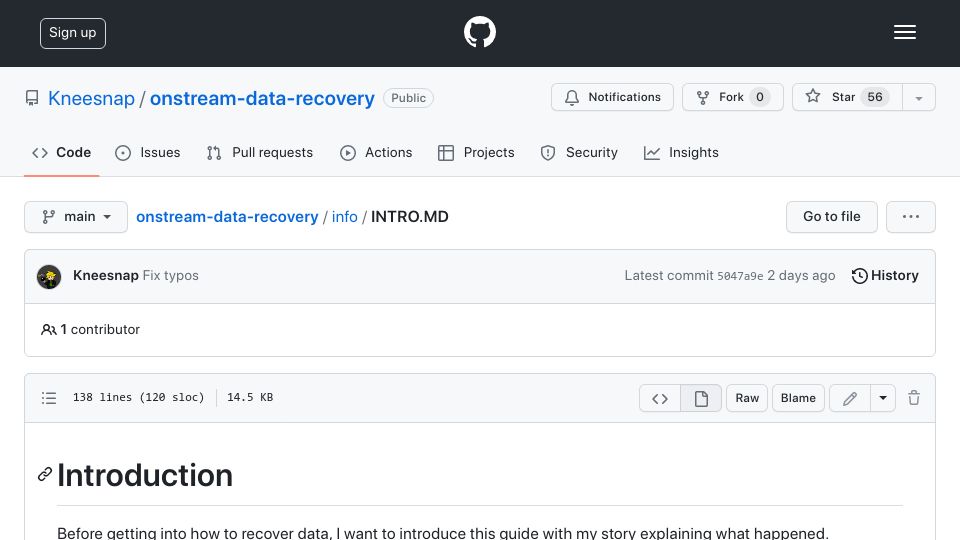Open the table of contents outline icon
The height and width of the screenshot is (540, 960).
[49, 398]
